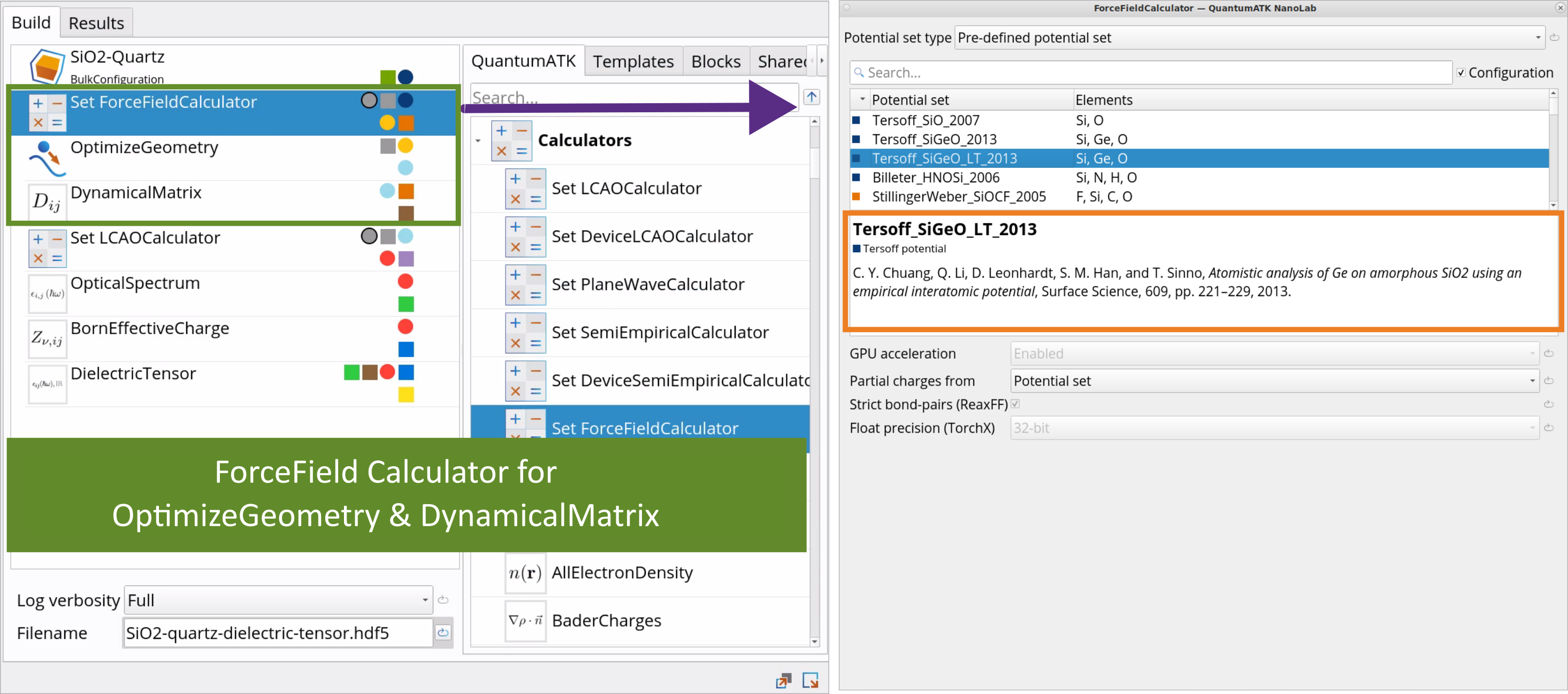Select the OptimizeGeometry workflow item
The width and height of the screenshot is (1568, 694).
(x=243, y=158)
